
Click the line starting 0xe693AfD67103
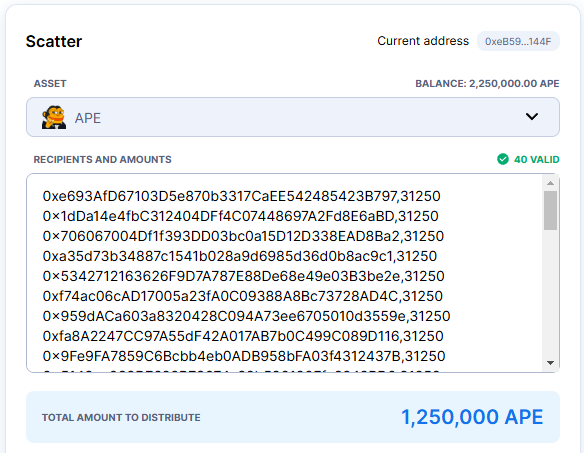click(241, 196)
